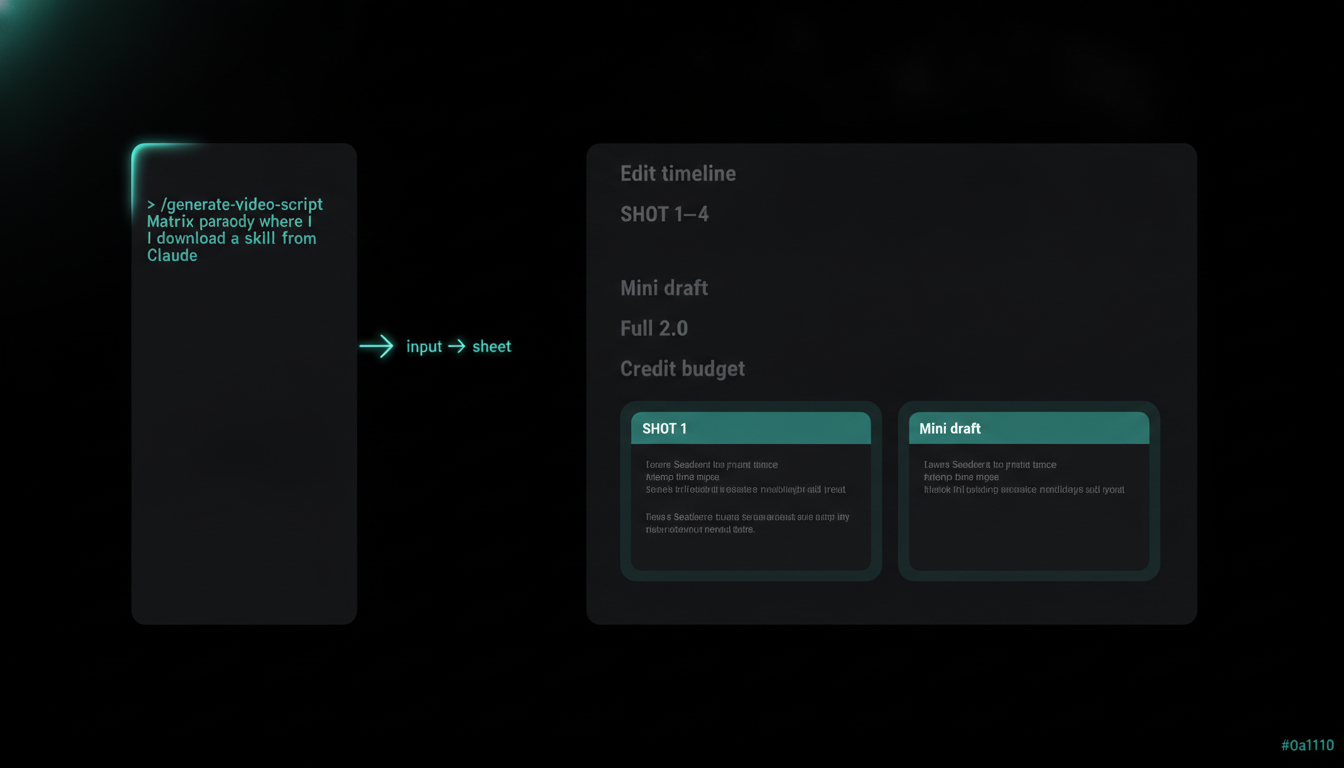Screen dimensions: 1344x768
Task: Choose the Mini draft list item
Action: [x=664, y=288]
